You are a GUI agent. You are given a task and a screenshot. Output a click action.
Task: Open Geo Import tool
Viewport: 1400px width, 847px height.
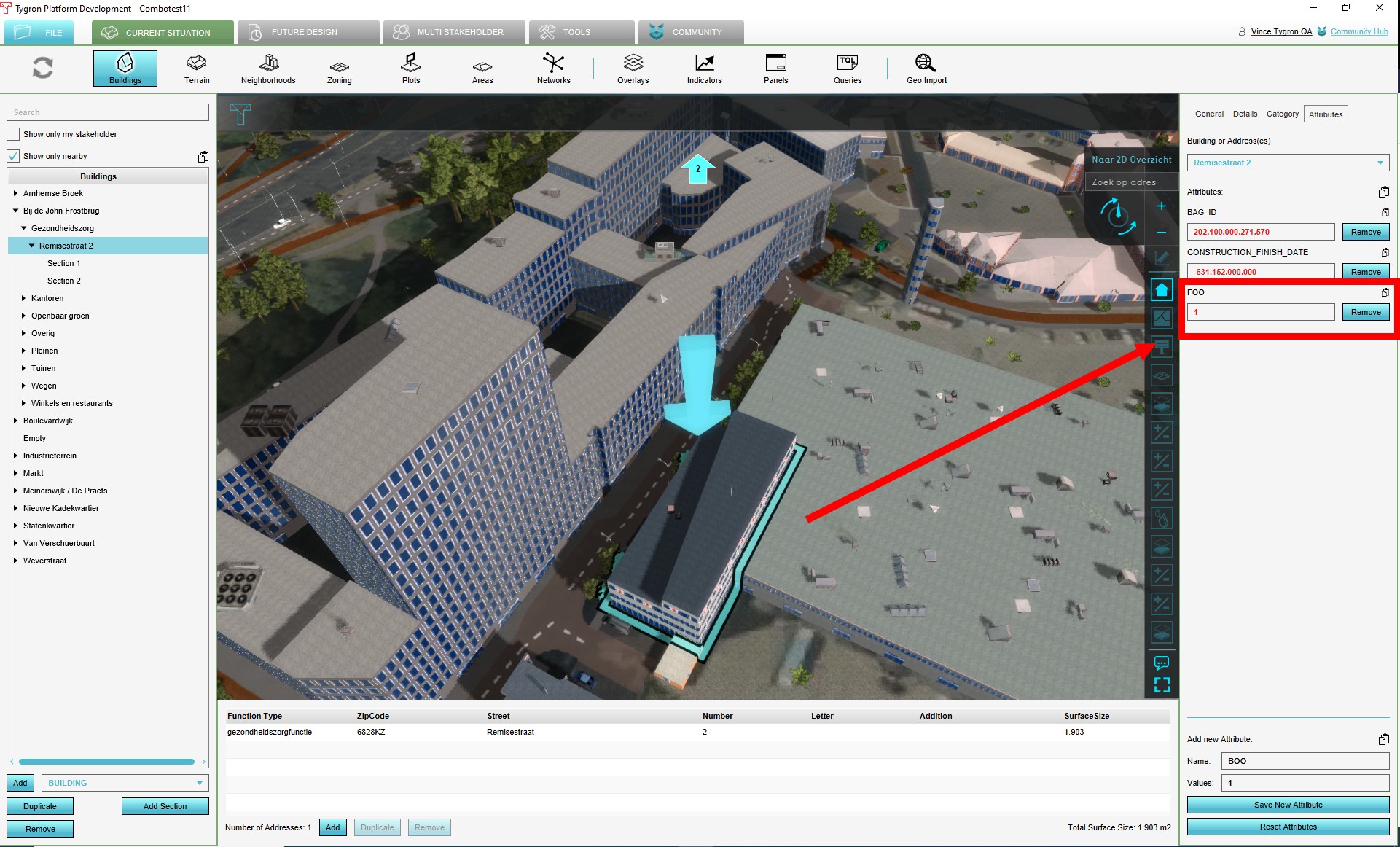(x=926, y=69)
